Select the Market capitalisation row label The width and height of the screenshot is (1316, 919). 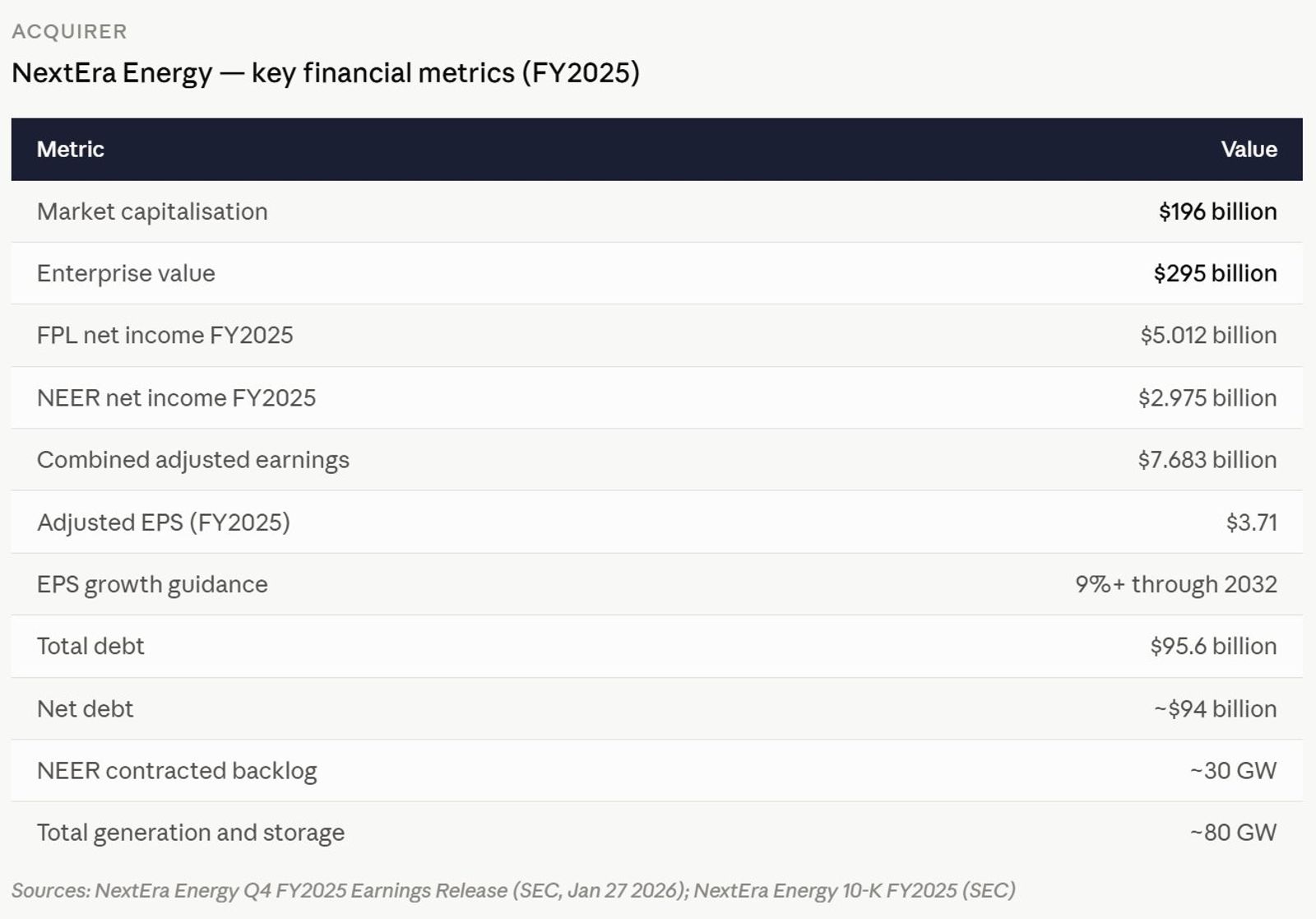pos(152,211)
